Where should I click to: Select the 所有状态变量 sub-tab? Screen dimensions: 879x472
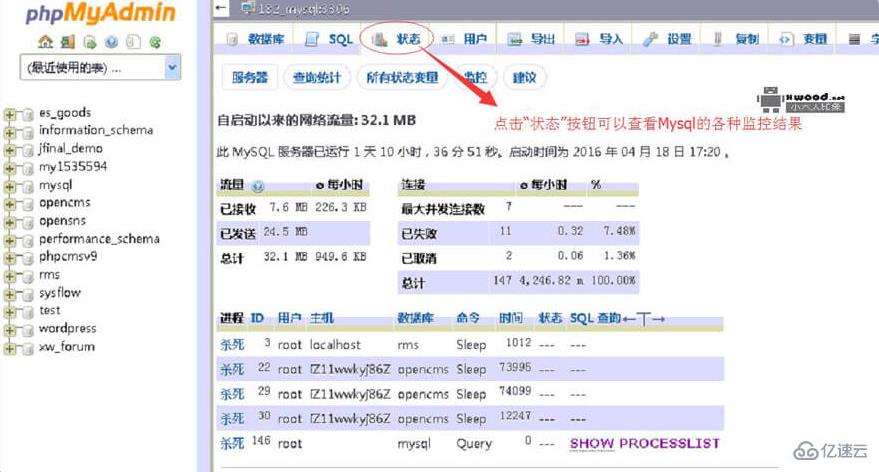tap(402, 77)
